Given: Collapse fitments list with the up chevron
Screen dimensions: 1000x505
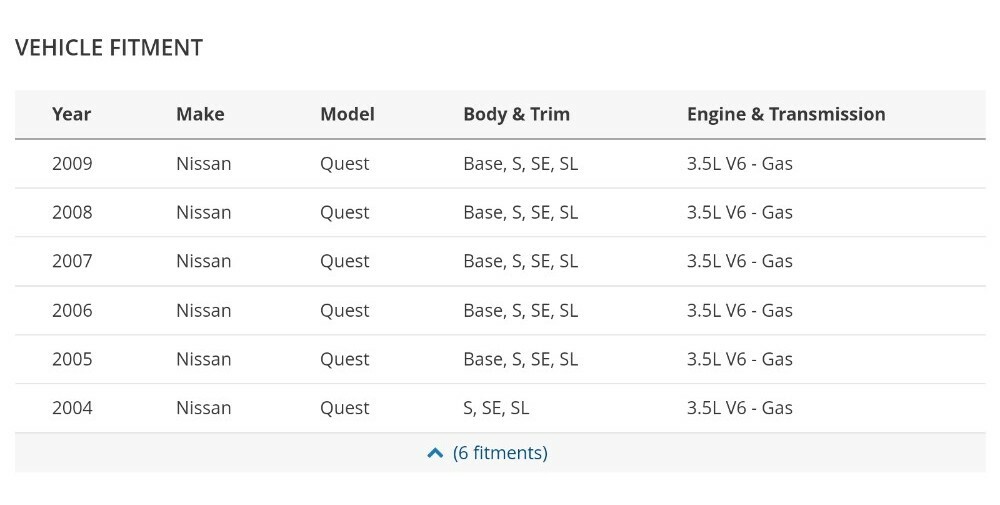Looking at the screenshot, I should [435, 453].
